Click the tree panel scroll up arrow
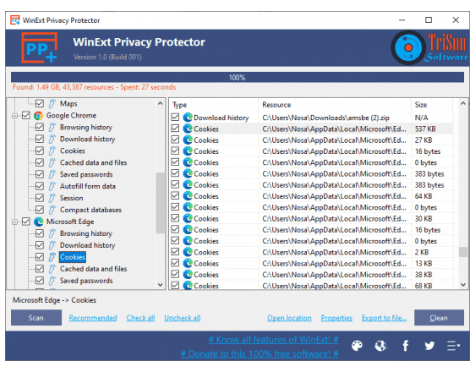Screen dimensions: 474x369 [160, 103]
